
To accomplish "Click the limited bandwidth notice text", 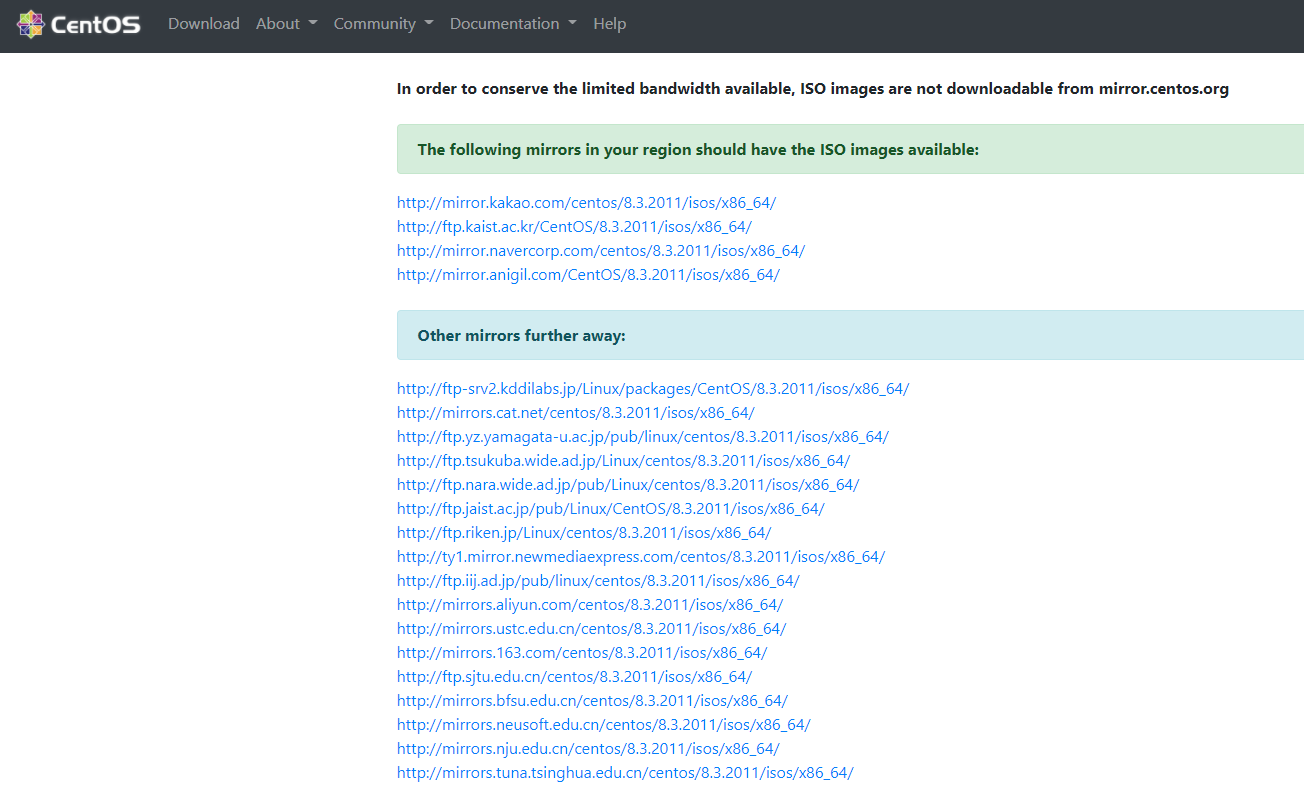I will click(813, 89).
